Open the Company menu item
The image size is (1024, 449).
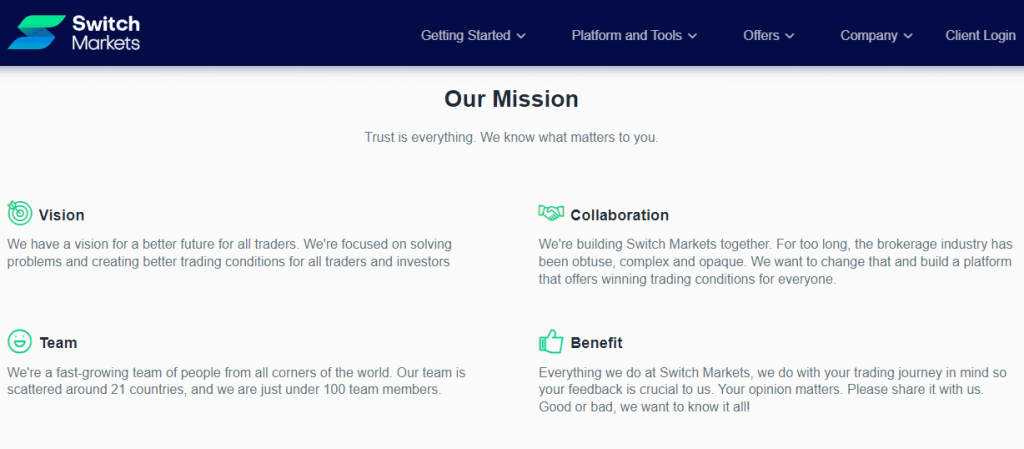869,35
